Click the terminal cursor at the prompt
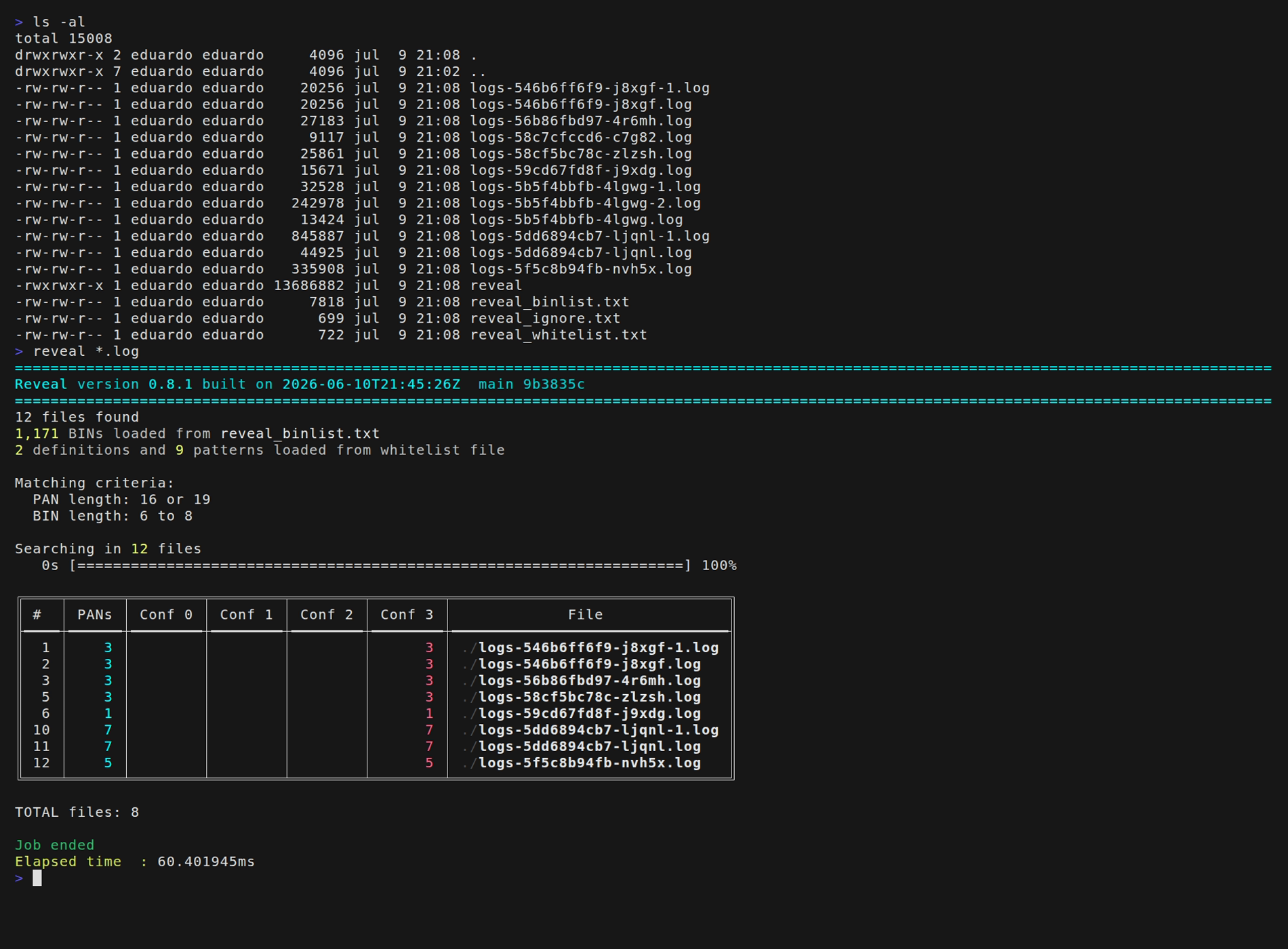1288x949 pixels. click(x=37, y=878)
